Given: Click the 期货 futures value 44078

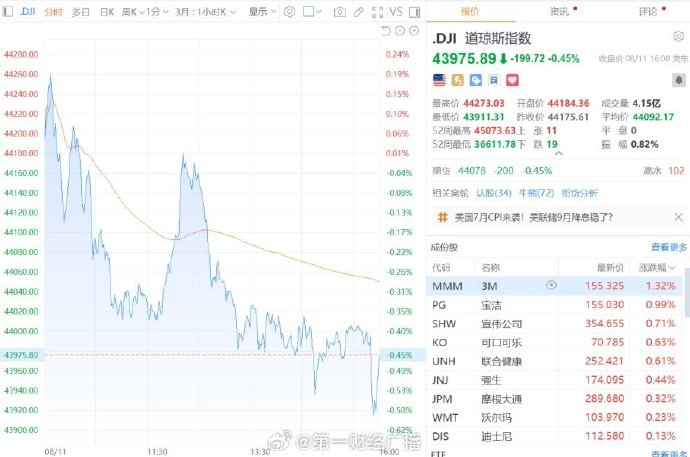Looking at the screenshot, I should click(x=472, y=171).
